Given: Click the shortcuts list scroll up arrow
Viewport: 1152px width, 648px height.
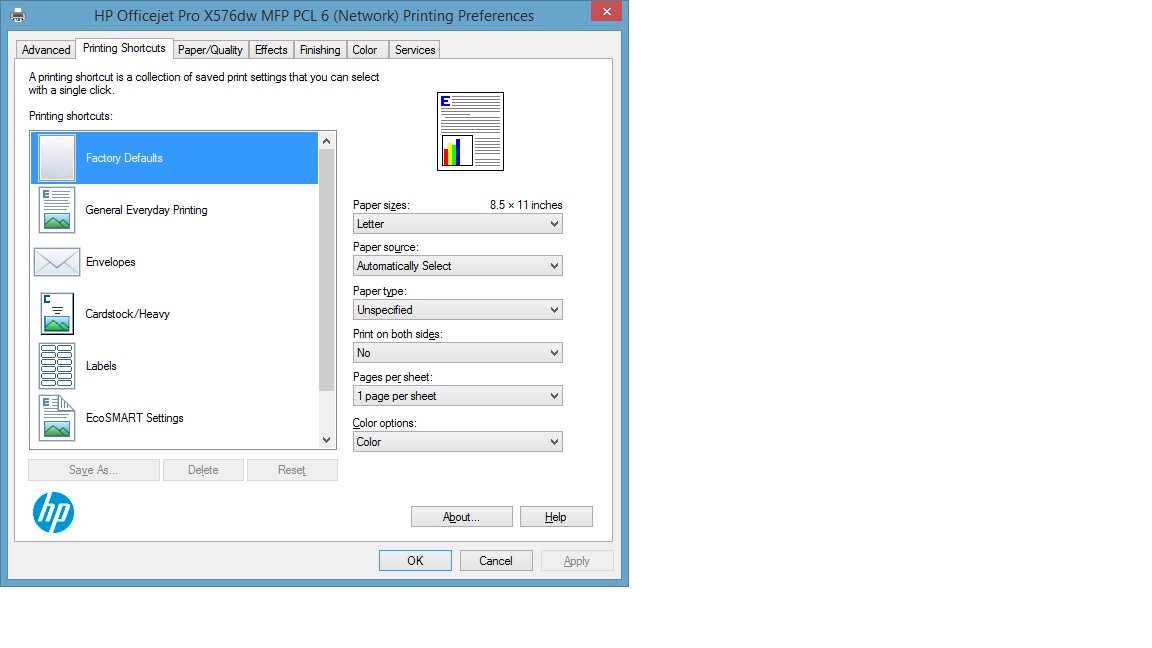Looking at the screenshot, I should [x=327, y=140].
